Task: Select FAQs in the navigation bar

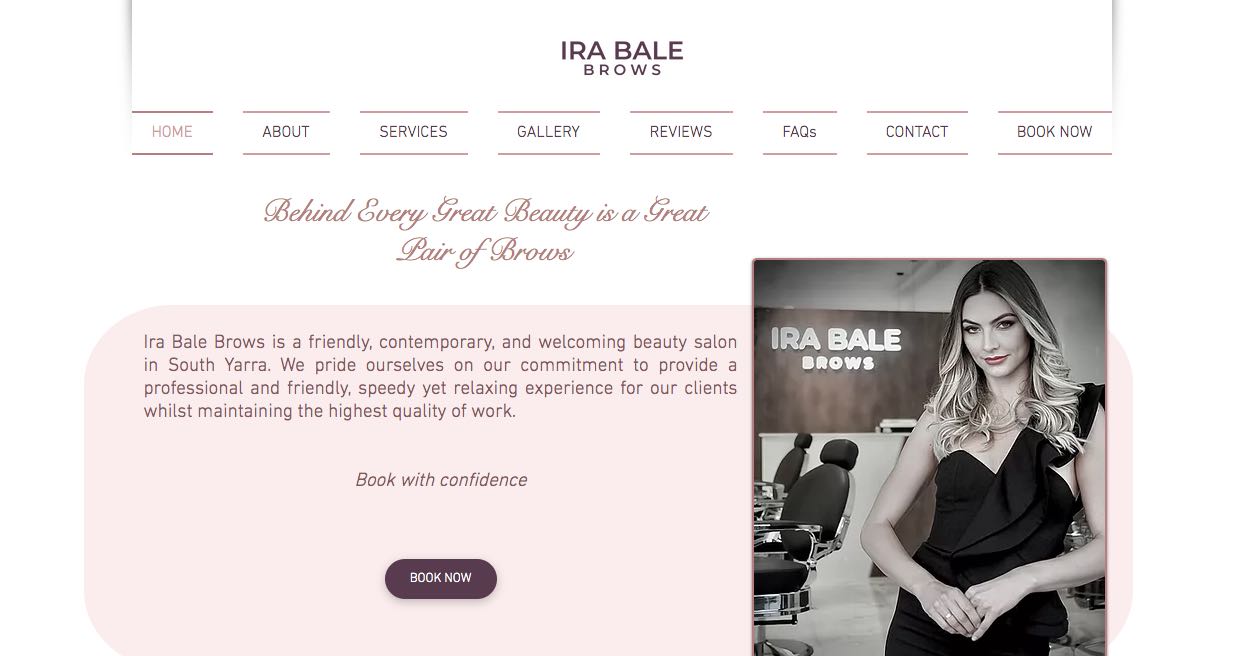Action: (x=800, y=132)
